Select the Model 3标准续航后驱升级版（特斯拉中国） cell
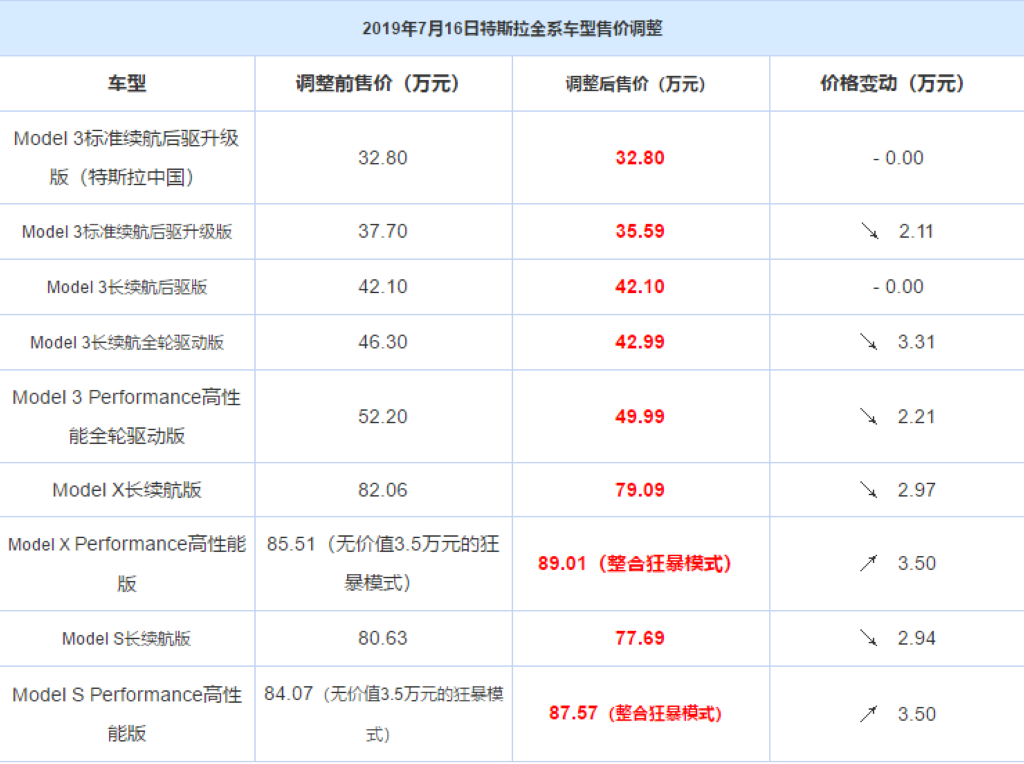 [x=127, y=157]
